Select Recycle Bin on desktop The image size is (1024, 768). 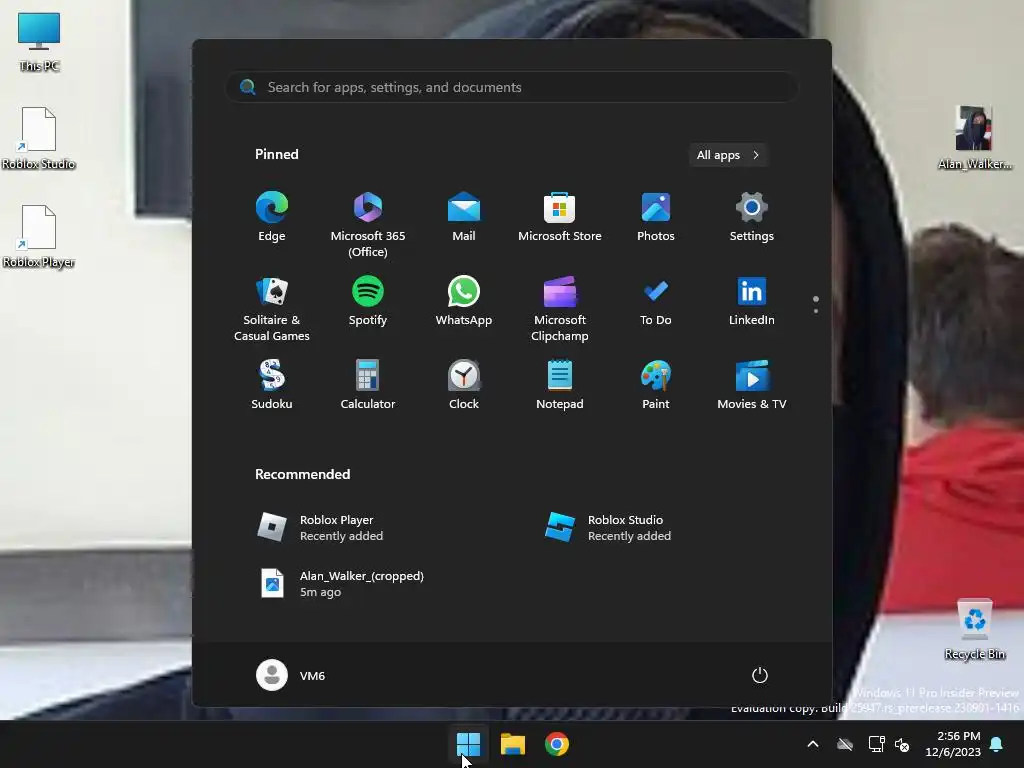tap(974, 629)
